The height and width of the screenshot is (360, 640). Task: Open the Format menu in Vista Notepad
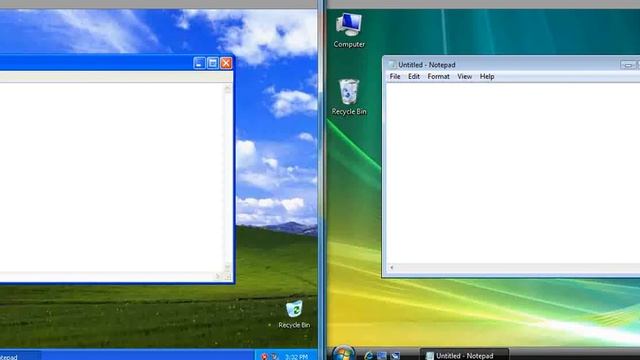coord(438,76)
